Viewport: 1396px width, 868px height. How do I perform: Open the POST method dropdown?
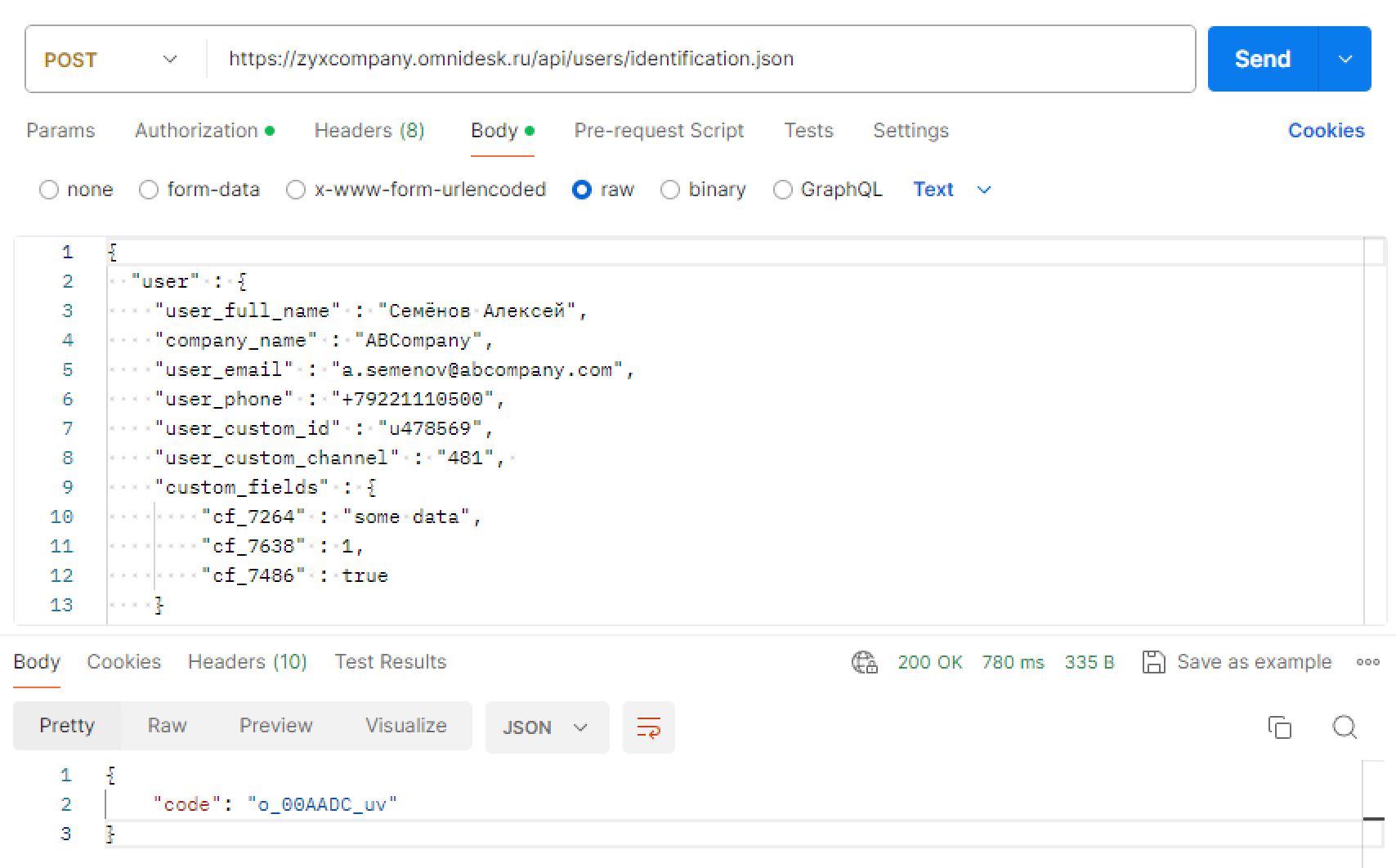click(111, 60)
